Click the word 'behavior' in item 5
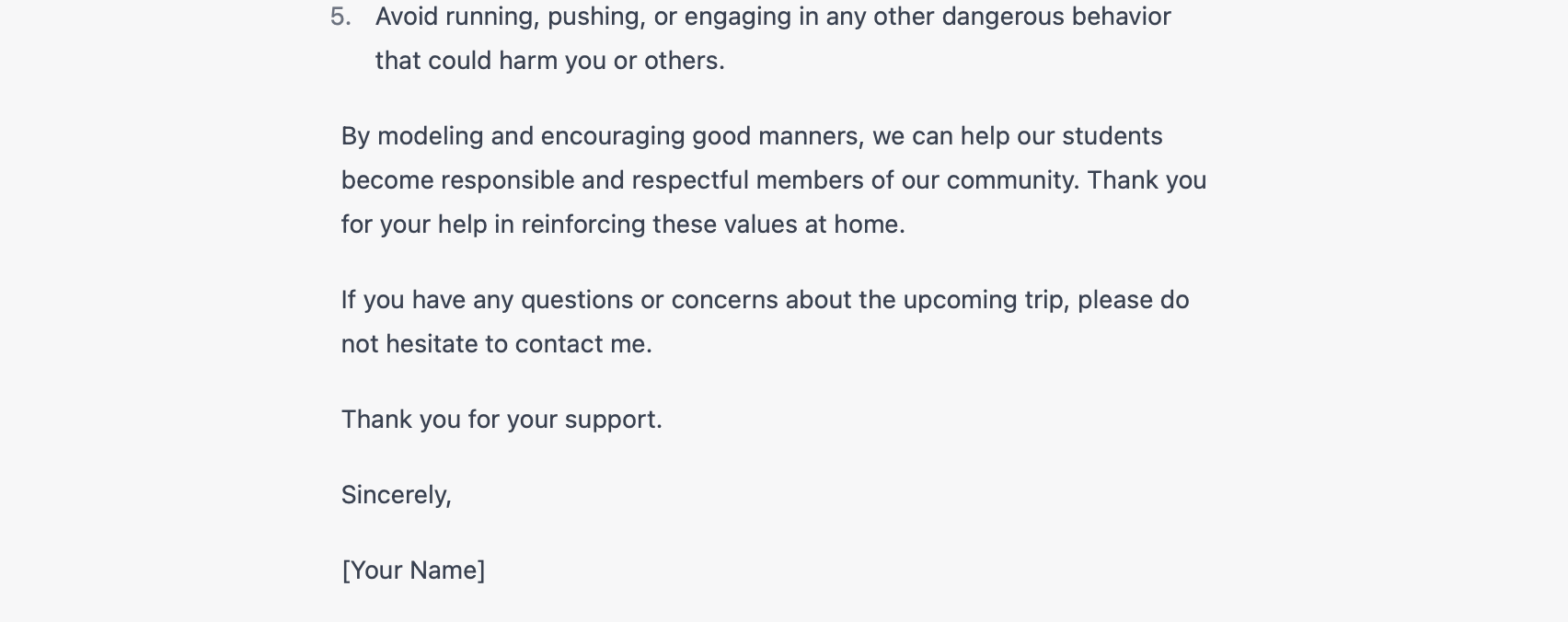This screenshot has width=1568, height=622. (1122, 17)
